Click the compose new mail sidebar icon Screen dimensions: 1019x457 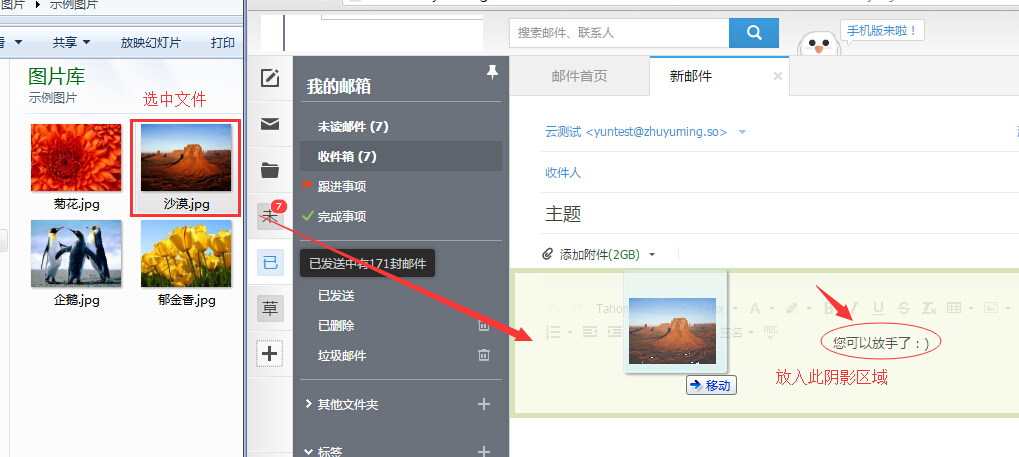pos(270,78)
